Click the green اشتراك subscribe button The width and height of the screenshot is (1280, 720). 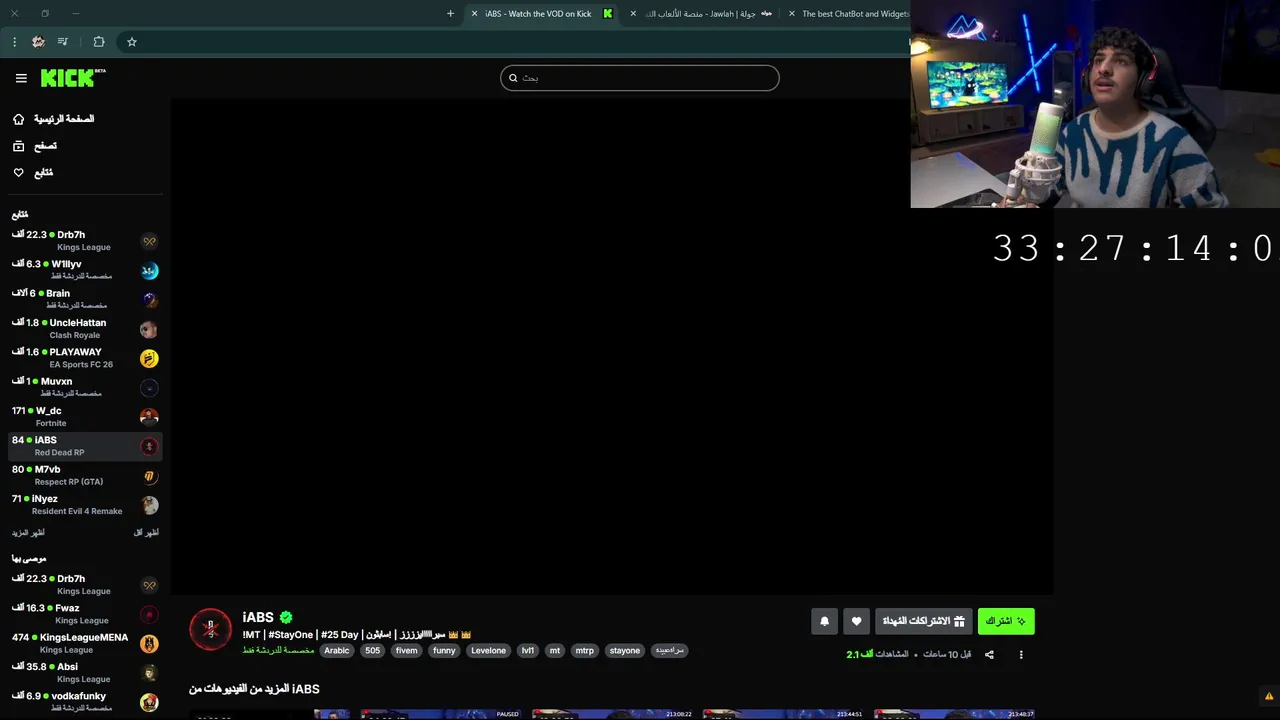coord(1006,621)
